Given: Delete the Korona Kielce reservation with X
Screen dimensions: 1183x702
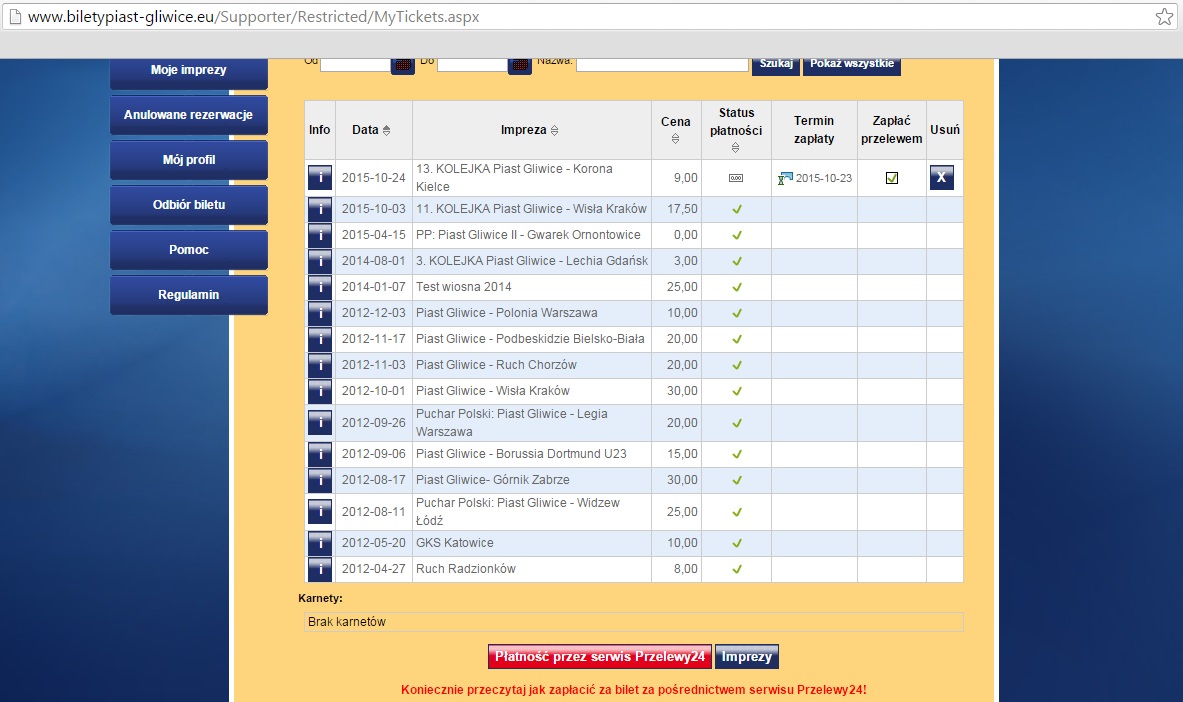Looking at the screenshot, I should pos(942,178).
